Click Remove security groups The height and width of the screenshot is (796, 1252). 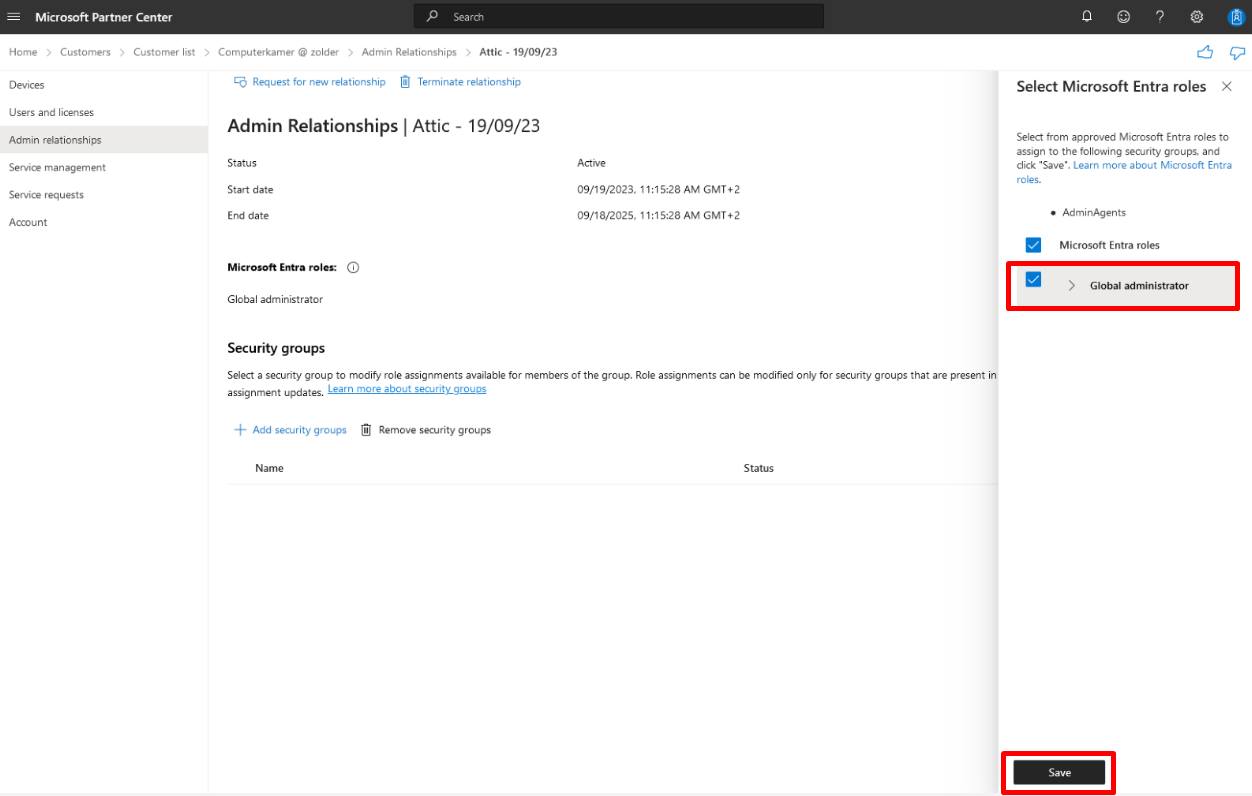click(x=435, y=430)
